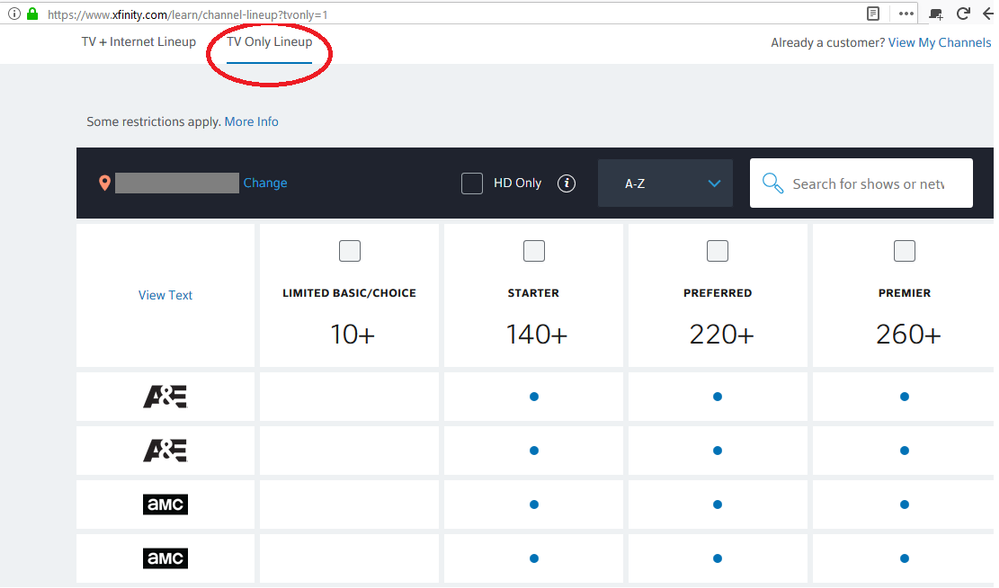The image size is (999, 588).
Task: Click the HD Only info icon
Action: 566,183
